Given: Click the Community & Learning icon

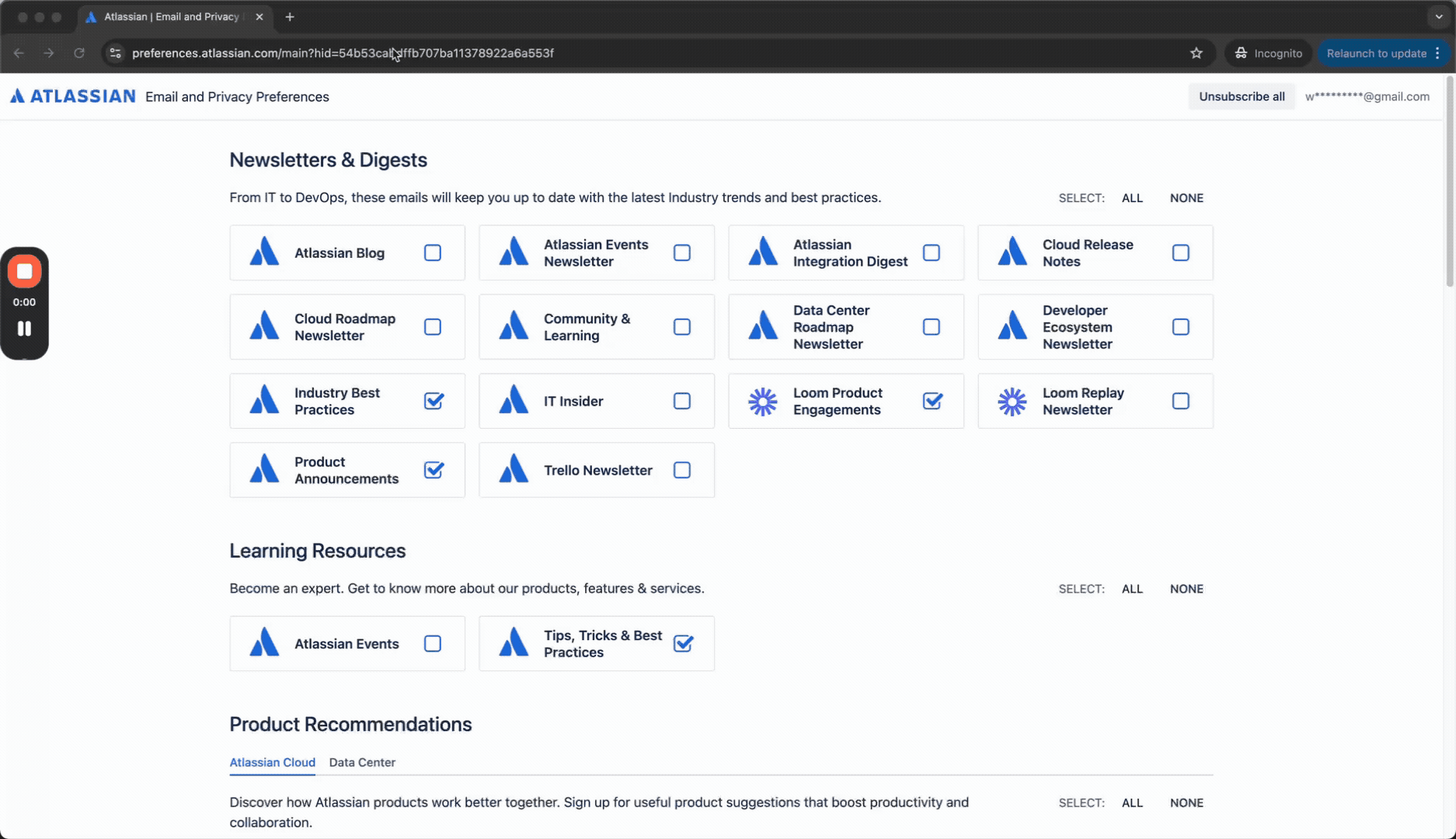Looking at the screenshot, I should [514, 326].
